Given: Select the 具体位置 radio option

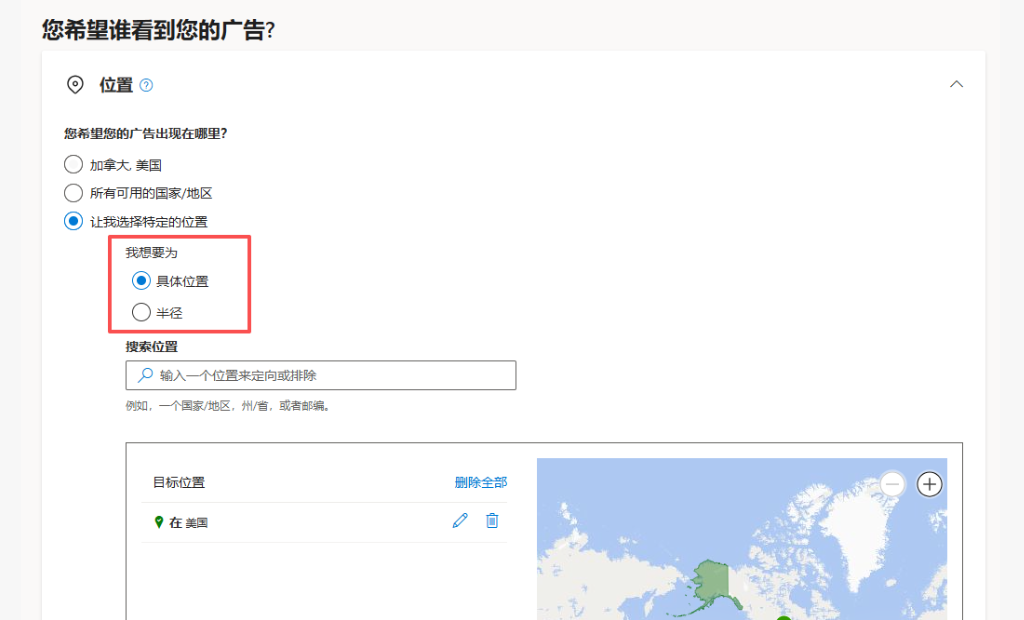Looking at the screenshot, I should click(141, 283).
